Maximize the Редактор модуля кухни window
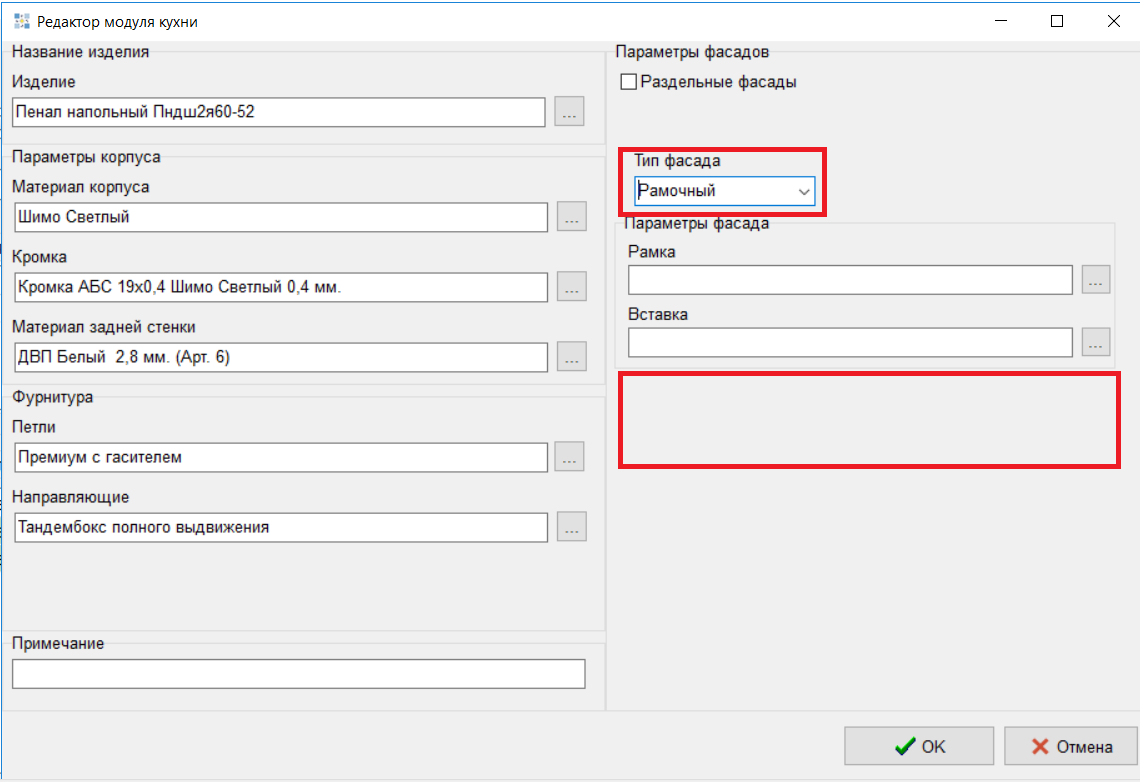1140x782 pixels. coord(1057,21)
